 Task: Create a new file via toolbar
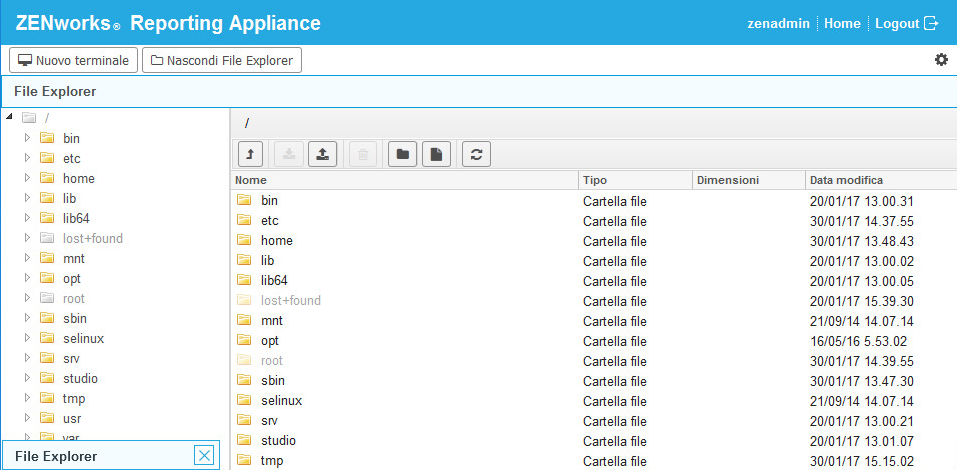(x=437, y=154)
